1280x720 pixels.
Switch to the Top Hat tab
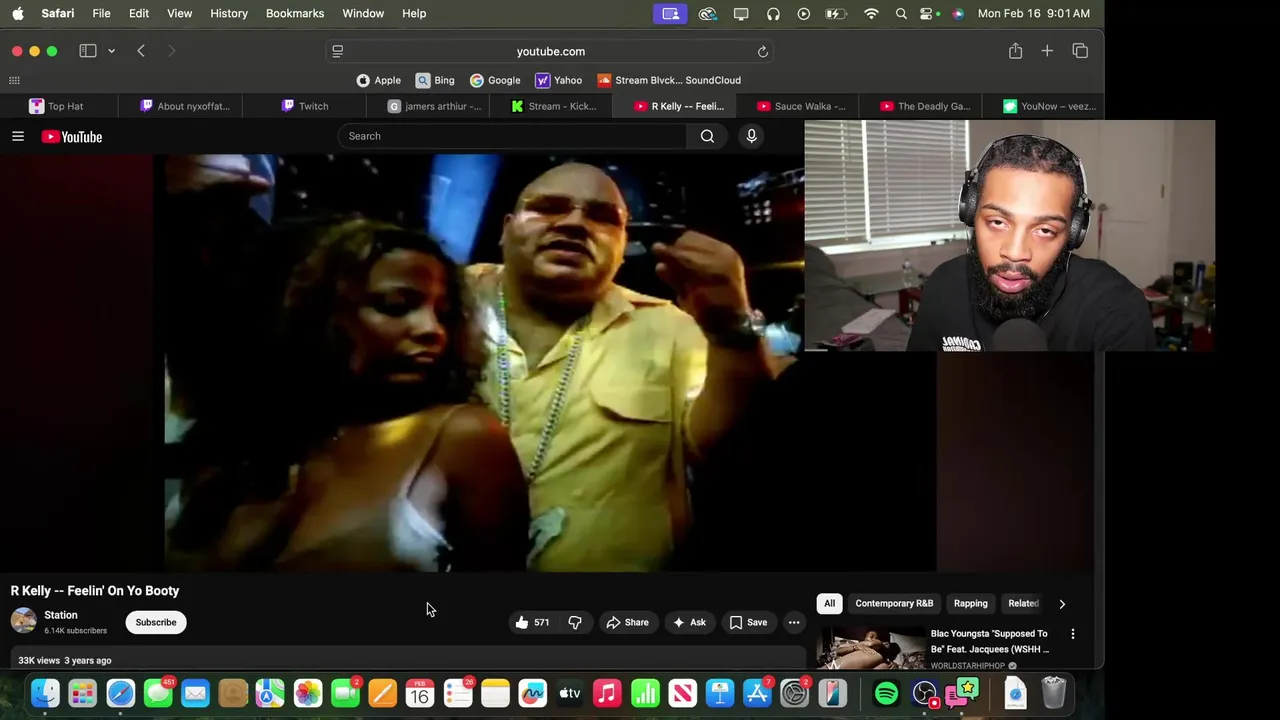[57, 106]
